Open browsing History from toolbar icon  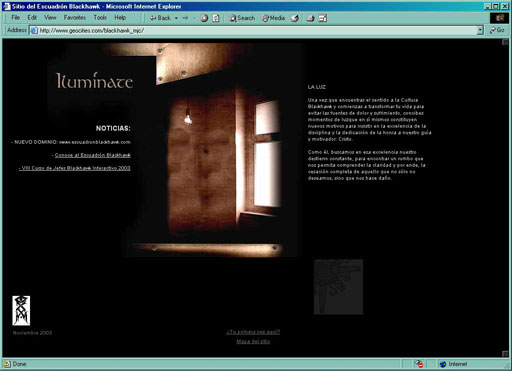tap(295, 18)
